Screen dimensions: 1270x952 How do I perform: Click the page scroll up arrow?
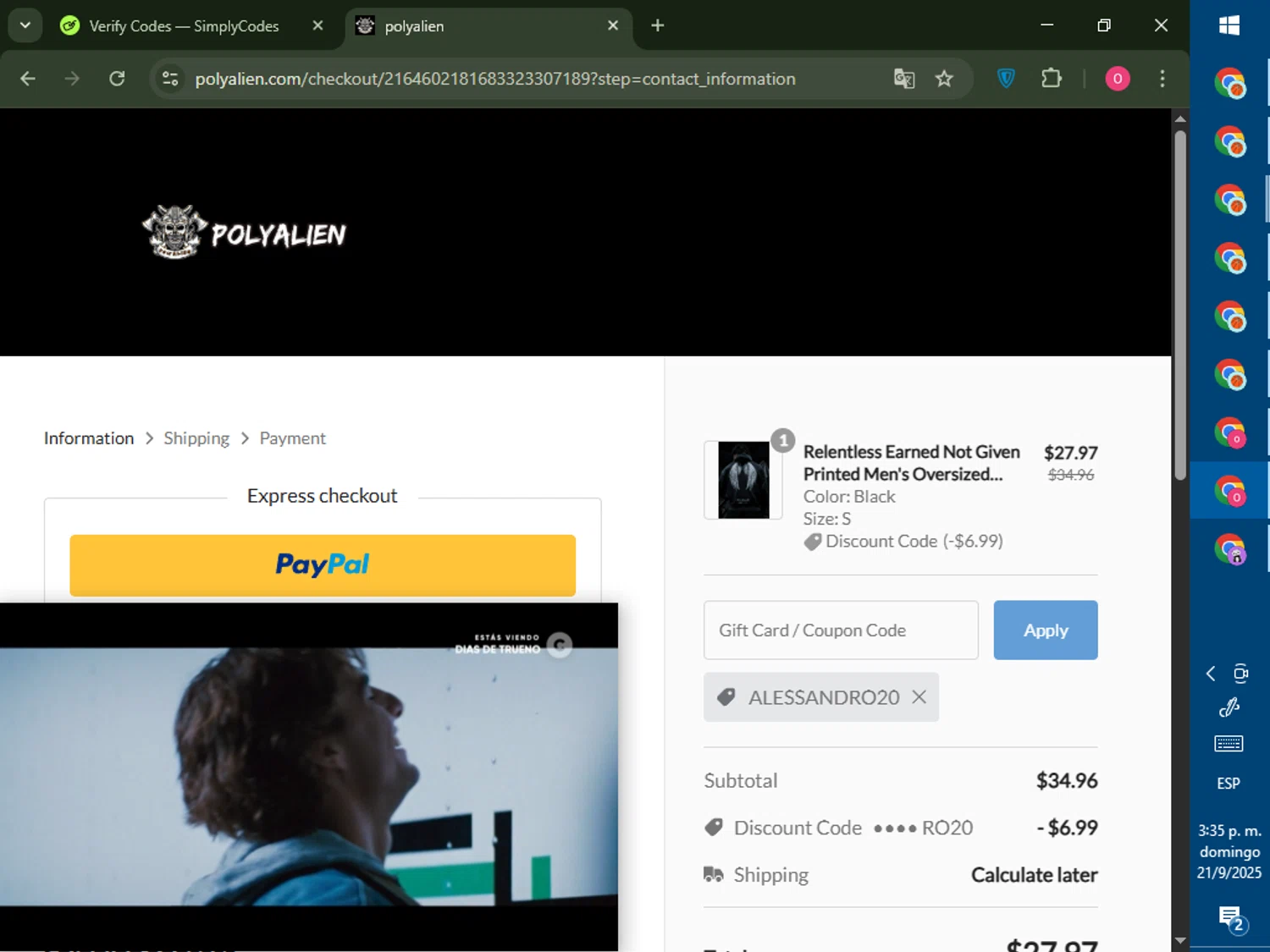(1180, 118)
